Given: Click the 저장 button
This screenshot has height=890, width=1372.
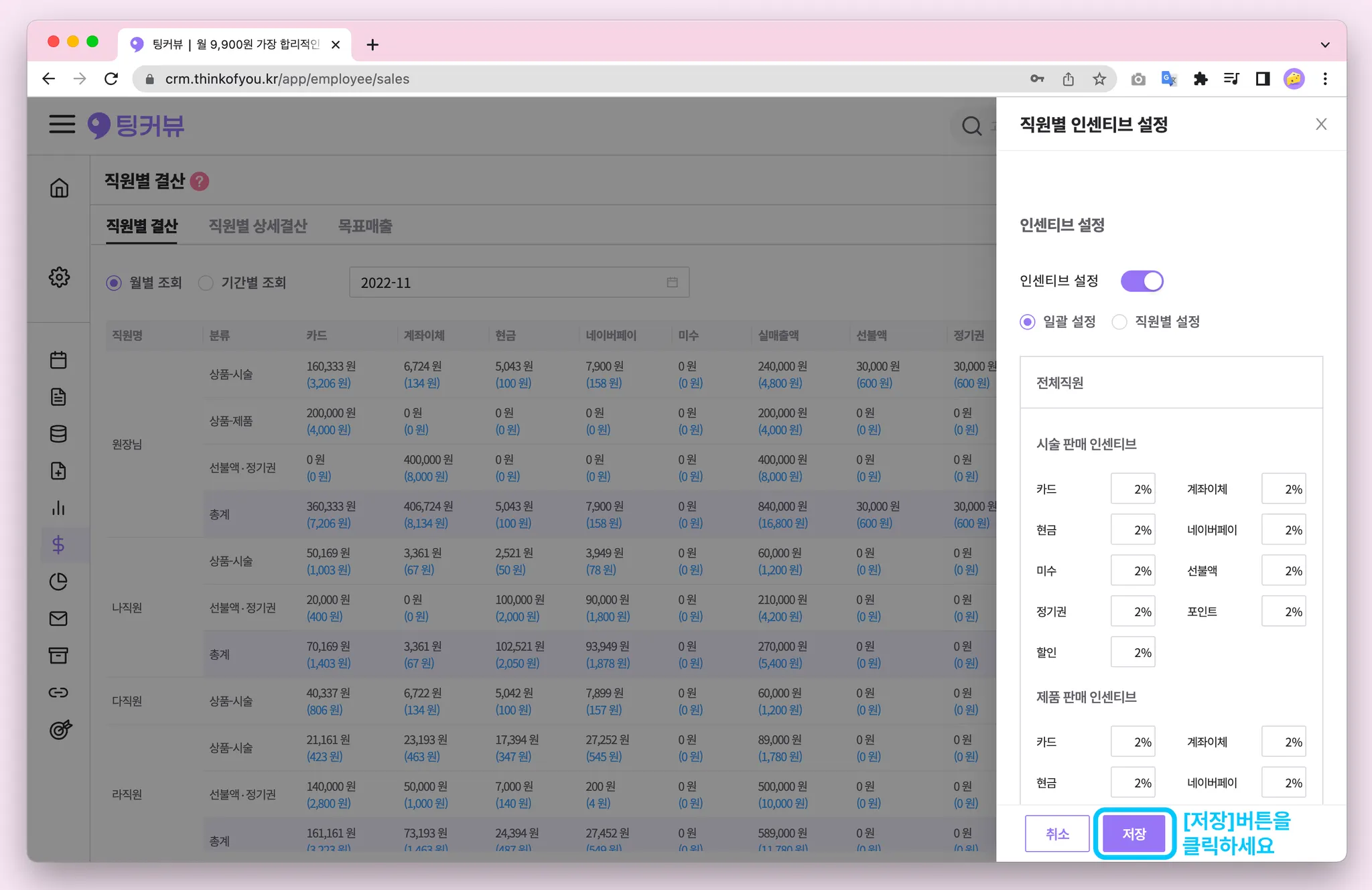Looking at the screenshot, I should tap(1134, 834).
